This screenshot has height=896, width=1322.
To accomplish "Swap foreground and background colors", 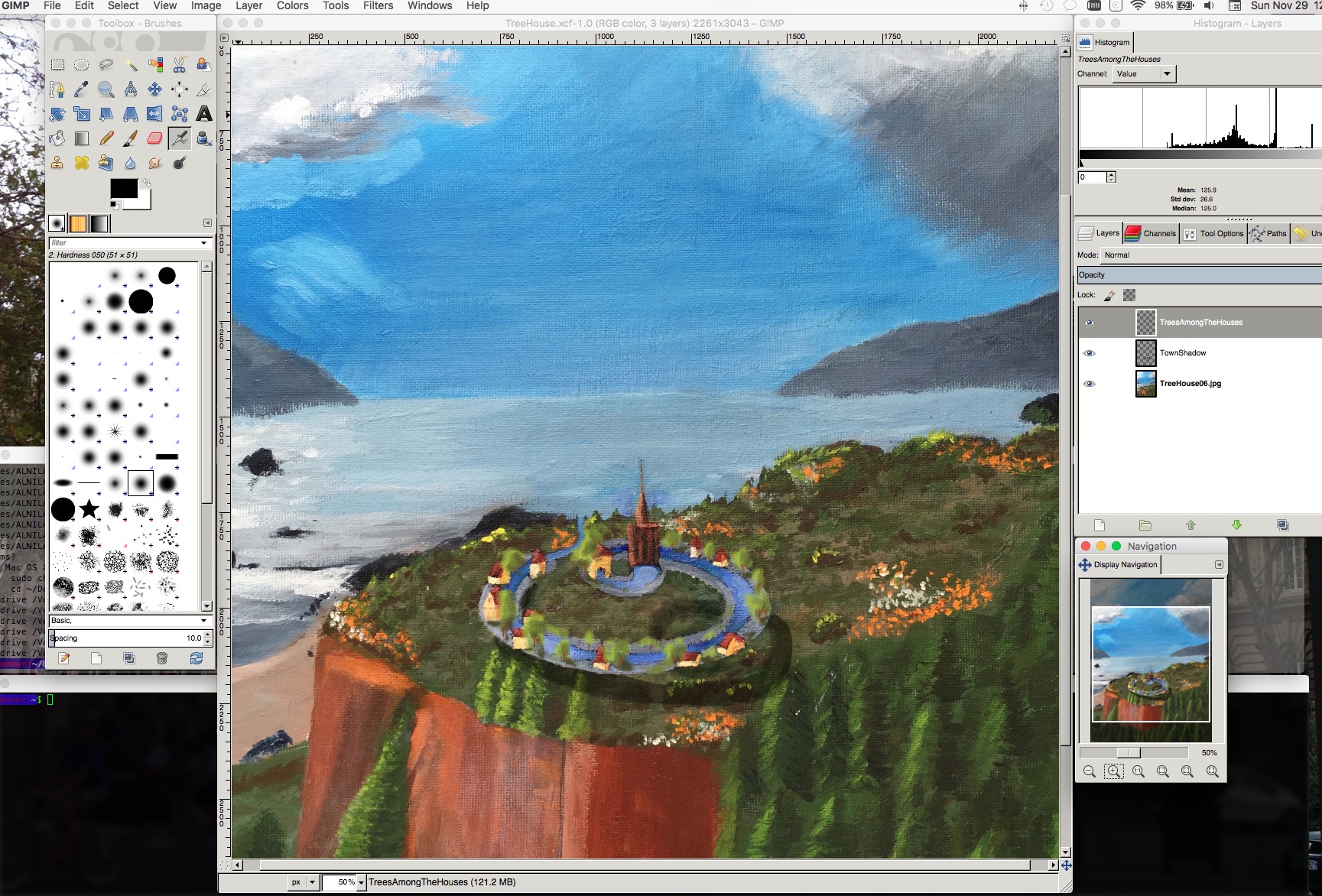I will point(146,183).
